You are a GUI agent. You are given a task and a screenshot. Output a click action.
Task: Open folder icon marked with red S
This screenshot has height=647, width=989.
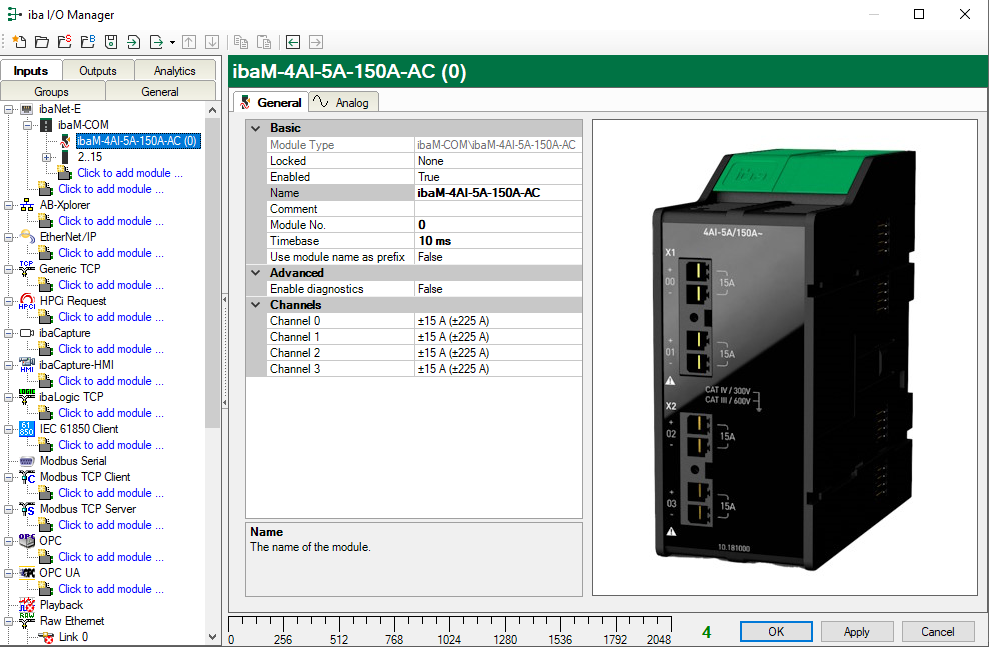pos(65,42)
